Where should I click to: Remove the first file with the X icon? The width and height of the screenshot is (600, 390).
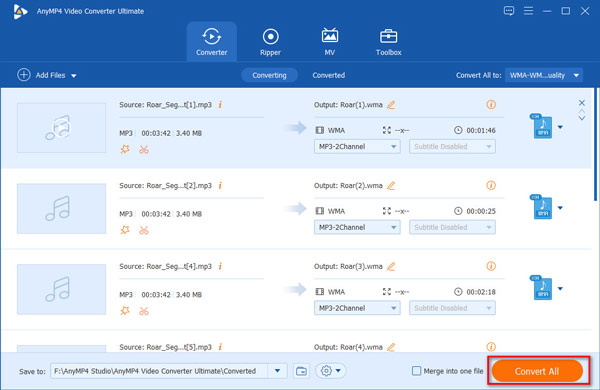[582, 103]
